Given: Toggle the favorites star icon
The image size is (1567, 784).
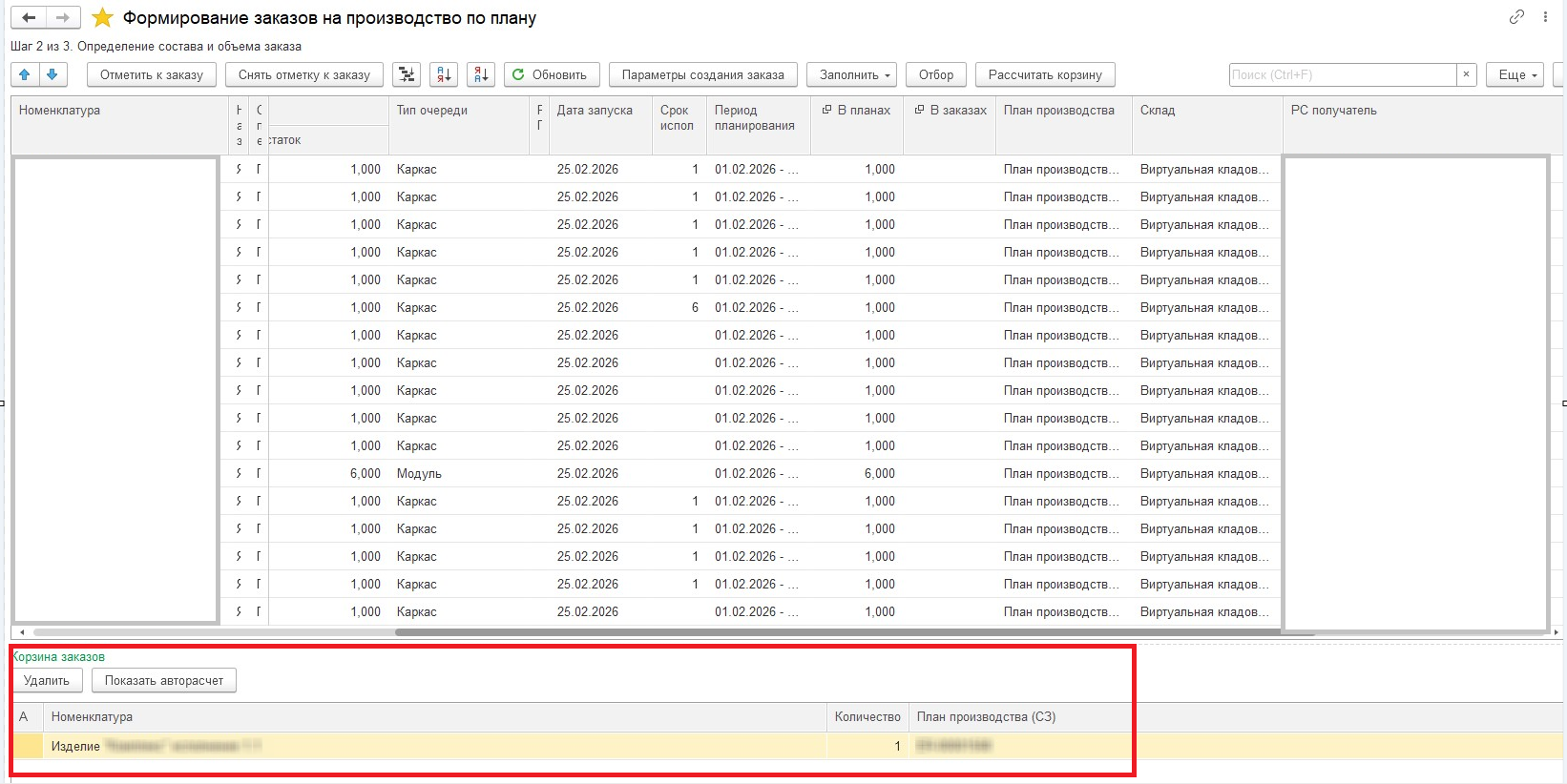Looking at the screenshot, I should pyautogui.click(x=102, y=18).
